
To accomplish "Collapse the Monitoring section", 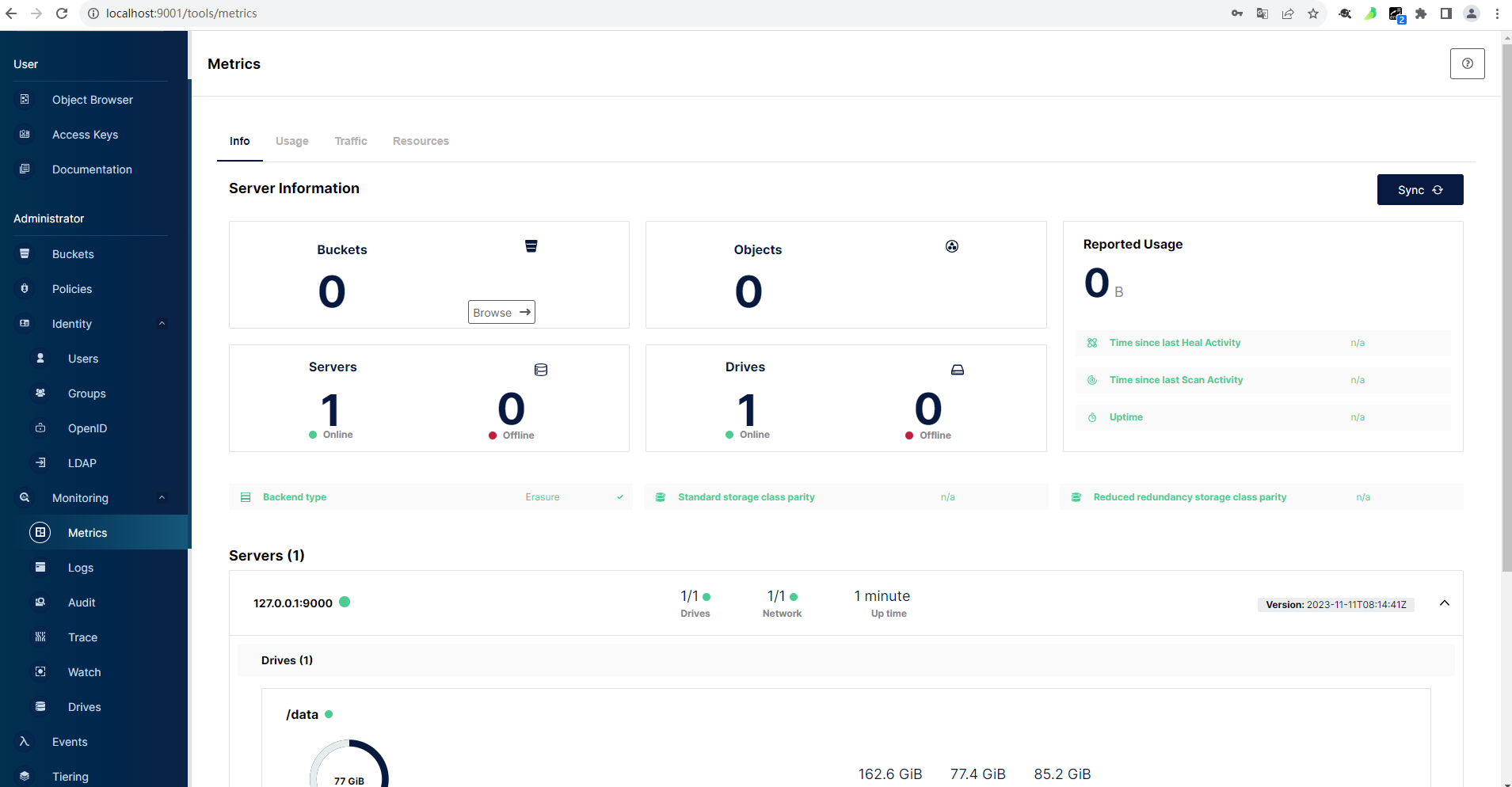I will [162, 498].
